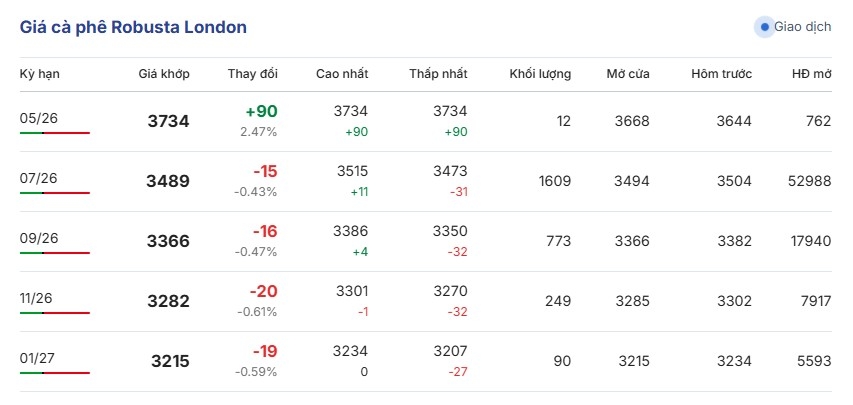Select the 09/26 contract term
This screenshot has width=853, height=405.
(39, 238)
